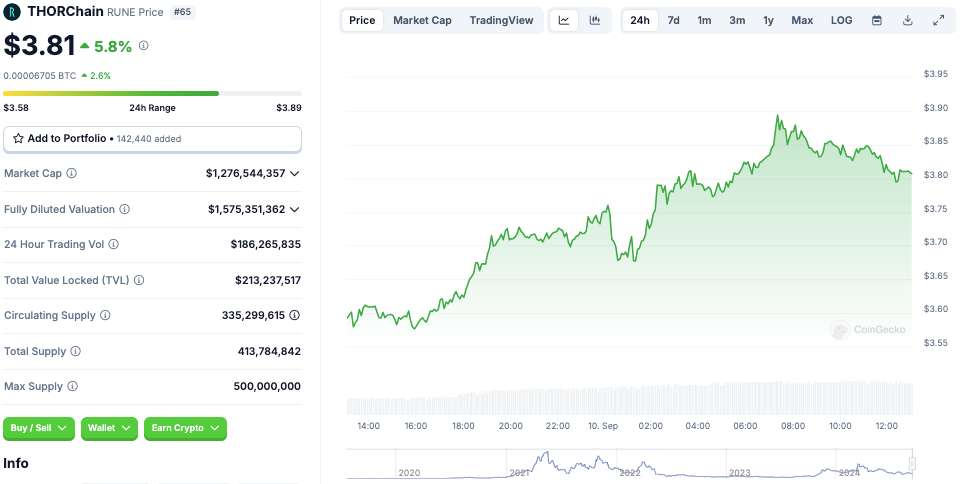The image size is (962, 484).
Task: Open the calendar date range picker
Action: 877,20
